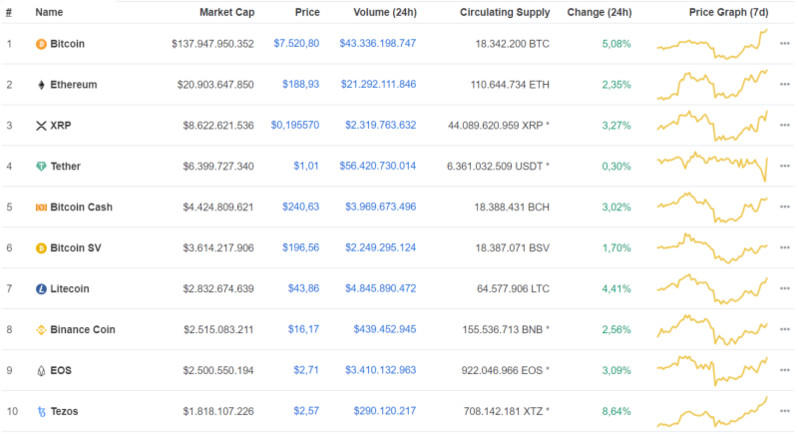Click the Litecoin blue logo icon
The height and width of the screenshot is (434, 798).
(x=41, y=289)
